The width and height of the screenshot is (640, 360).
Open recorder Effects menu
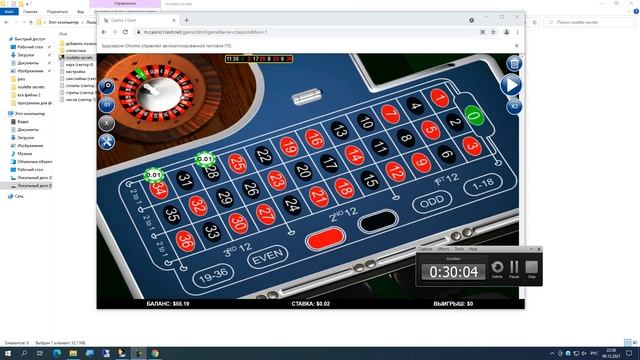pos(443,249)
